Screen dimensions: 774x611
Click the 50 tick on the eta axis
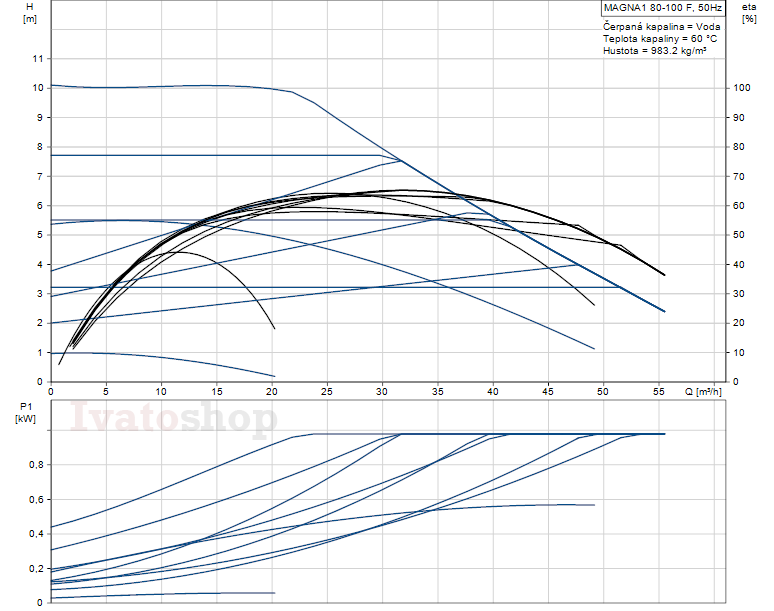click(739, 235)
